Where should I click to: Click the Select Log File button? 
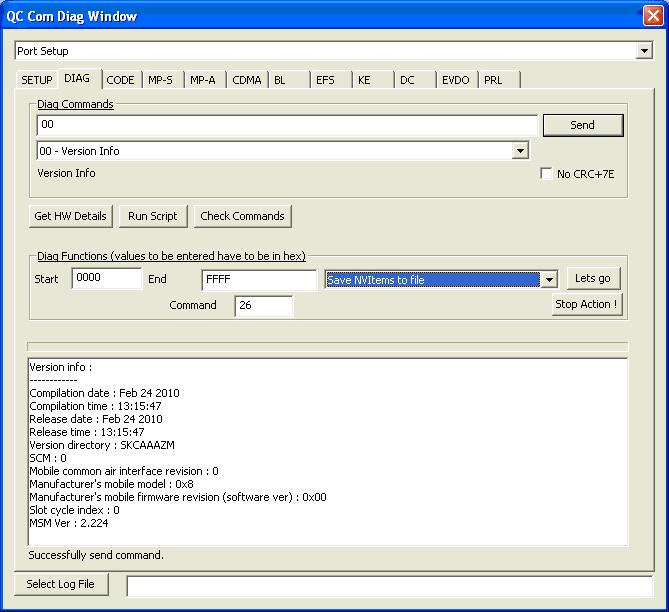pyautogui.click(x=61, y=584)
